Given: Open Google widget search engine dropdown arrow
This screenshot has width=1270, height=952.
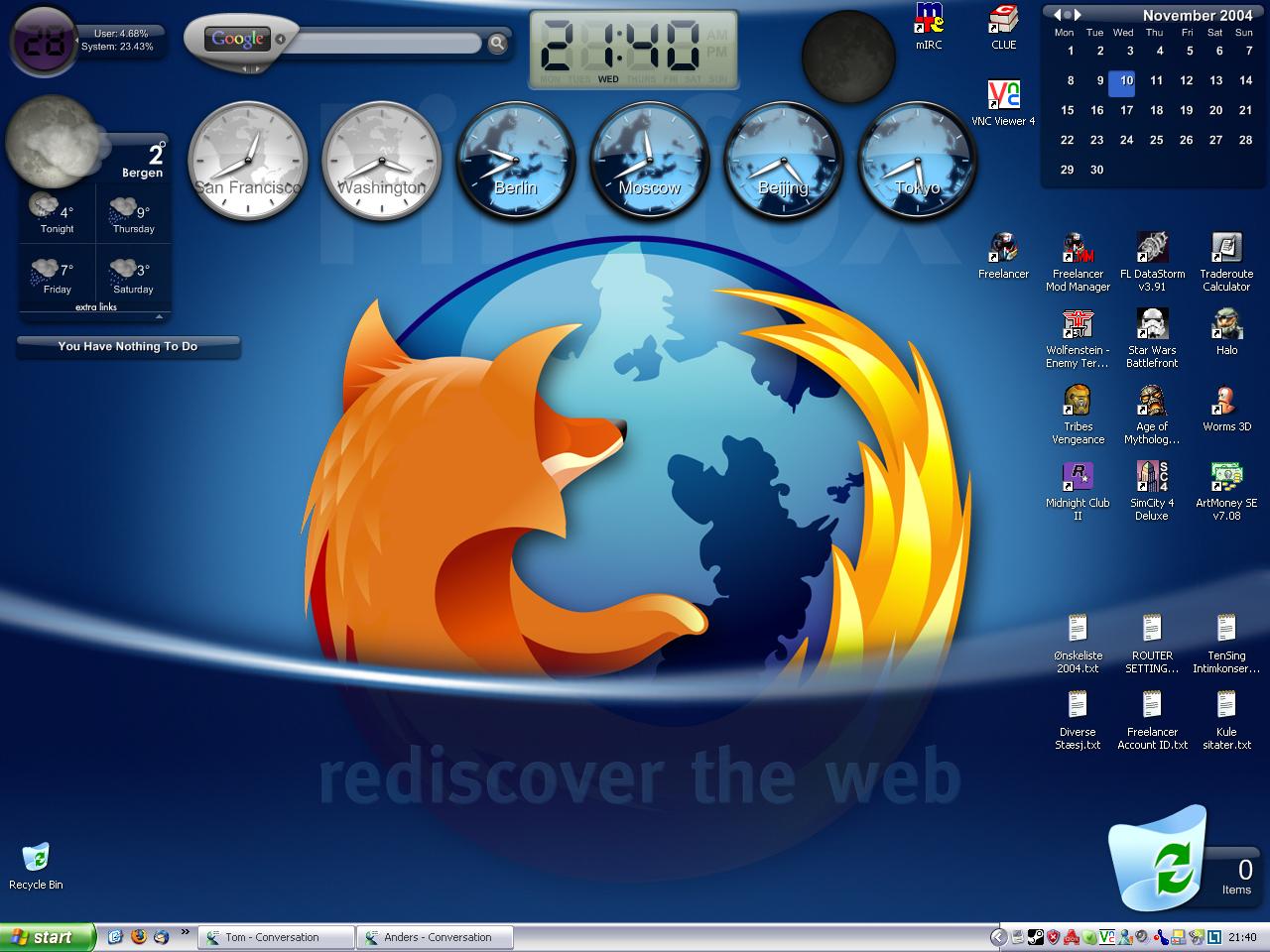Looking at the screenshot, I should (x=280, y=40).
